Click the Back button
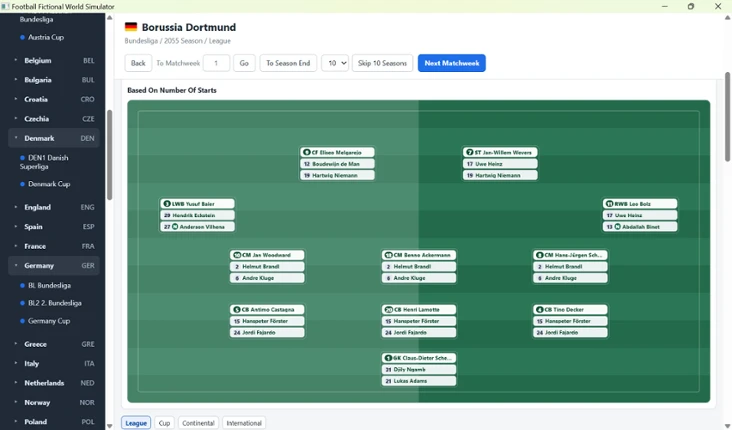 [x=138, y=63]
